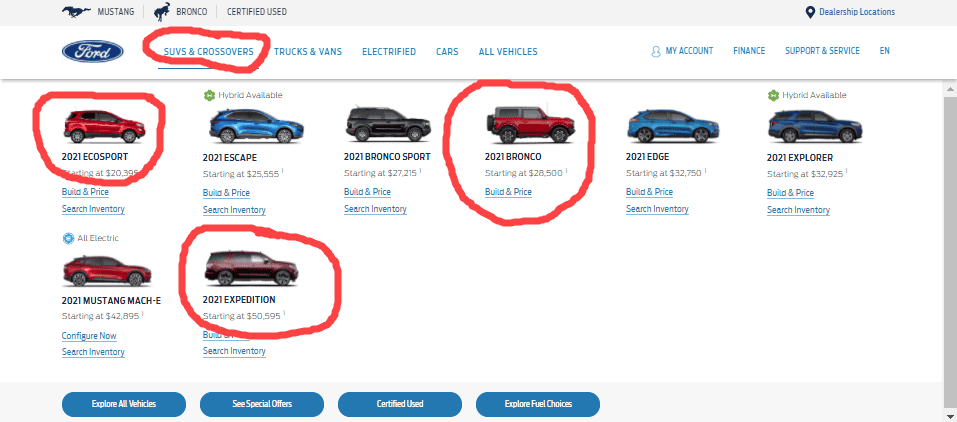Click the All Electric blue badge icon
This screenshot has height=422, width=957.
point(68,238)
